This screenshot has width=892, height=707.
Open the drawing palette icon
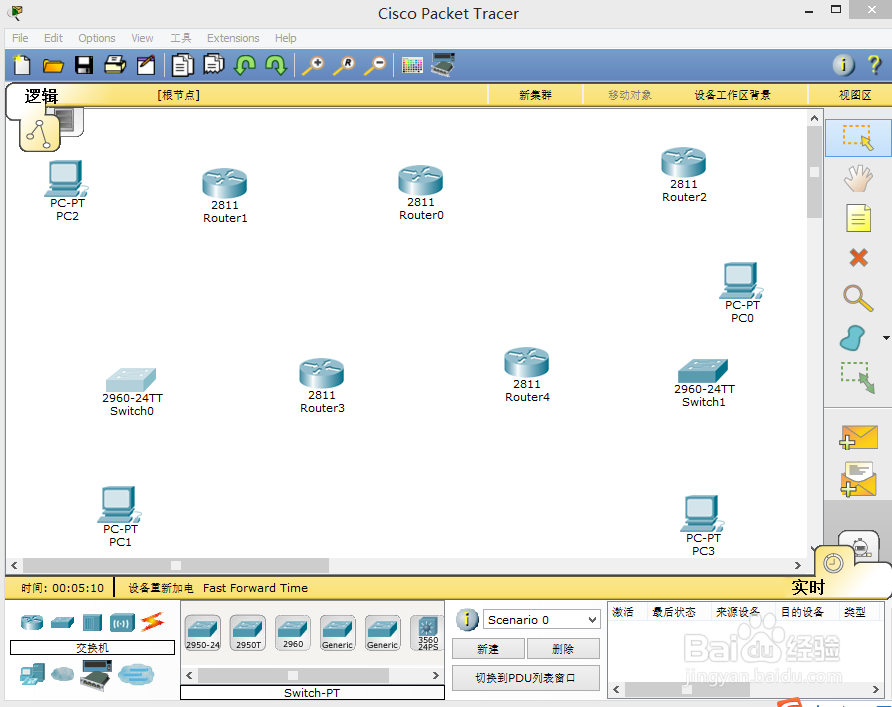(x=412, y=65)
